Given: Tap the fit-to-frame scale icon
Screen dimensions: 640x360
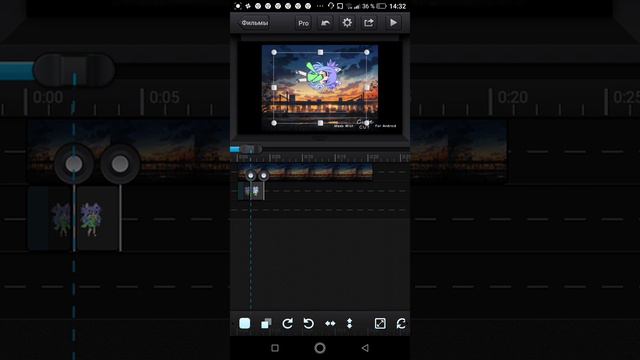Looking at the screenshot, I should click(x=380, y=324).
